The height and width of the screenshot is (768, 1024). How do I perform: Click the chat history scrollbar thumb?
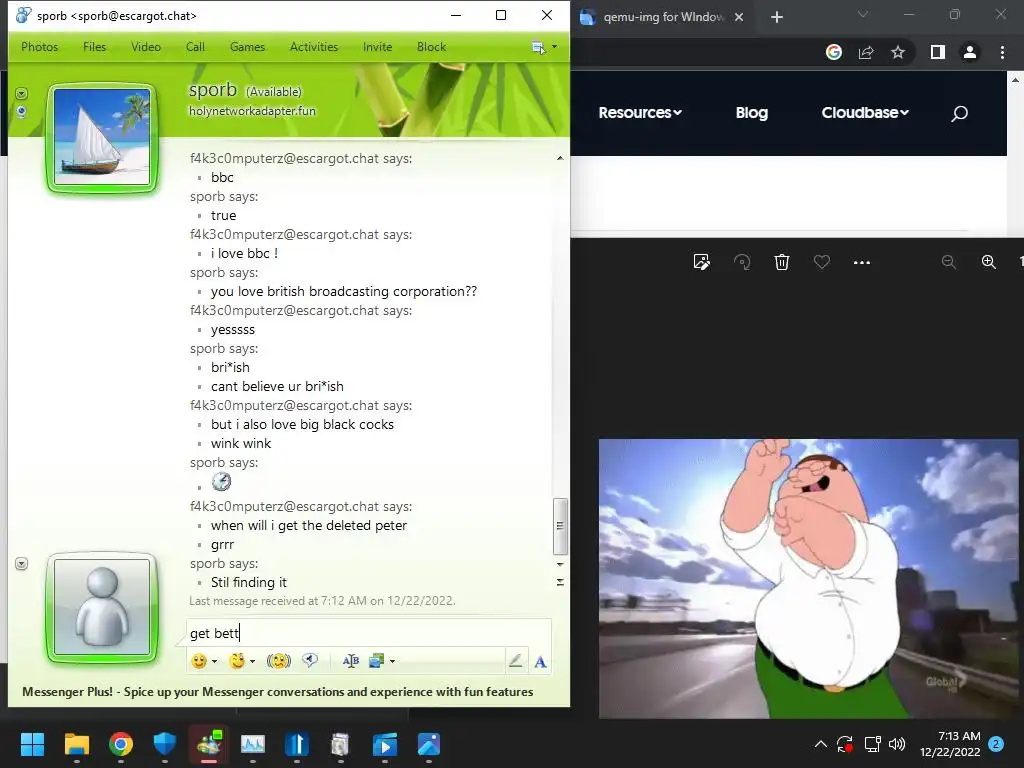(x=560, y=526)
